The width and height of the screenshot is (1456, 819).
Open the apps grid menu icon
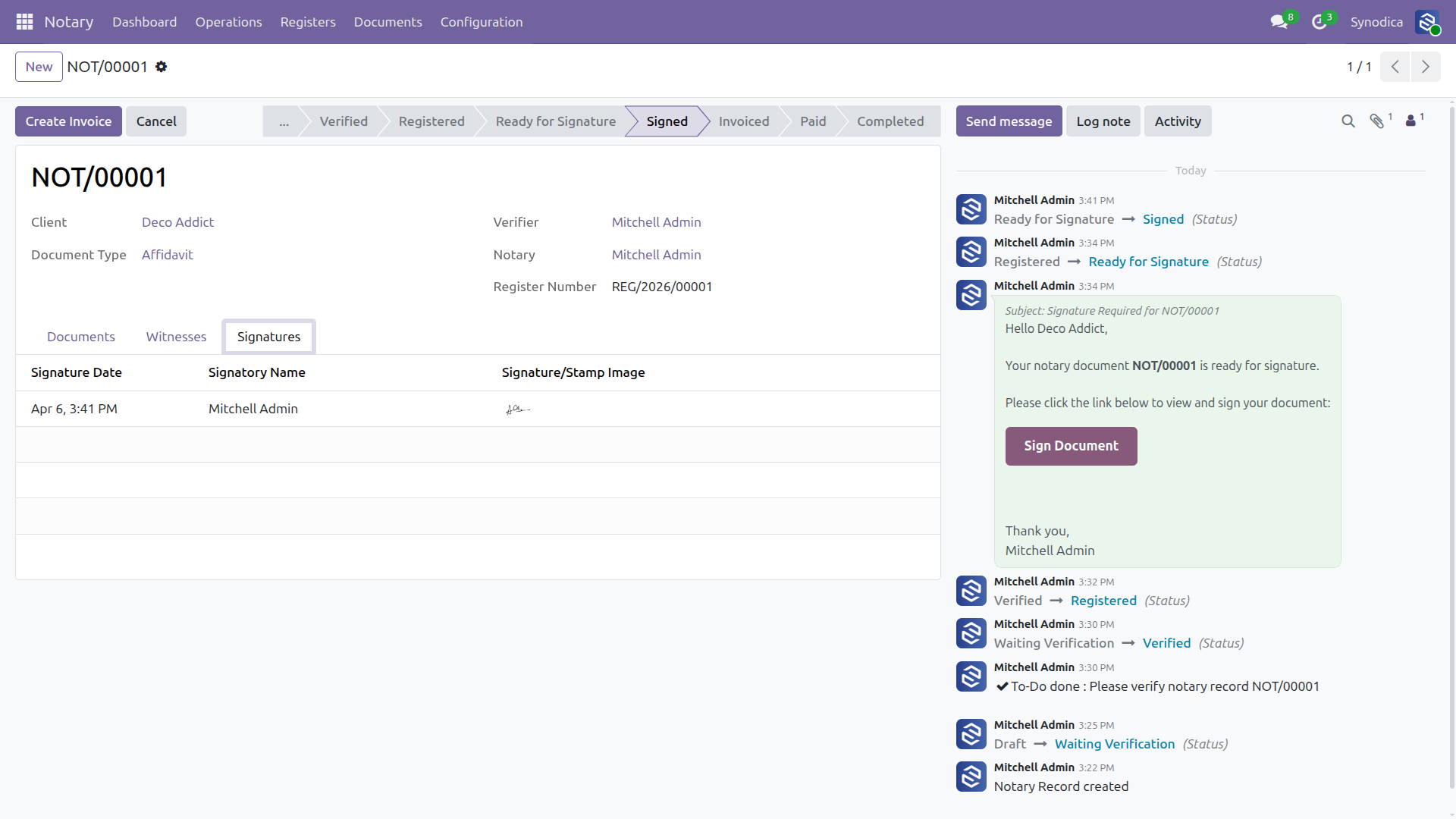click(24, 22)
